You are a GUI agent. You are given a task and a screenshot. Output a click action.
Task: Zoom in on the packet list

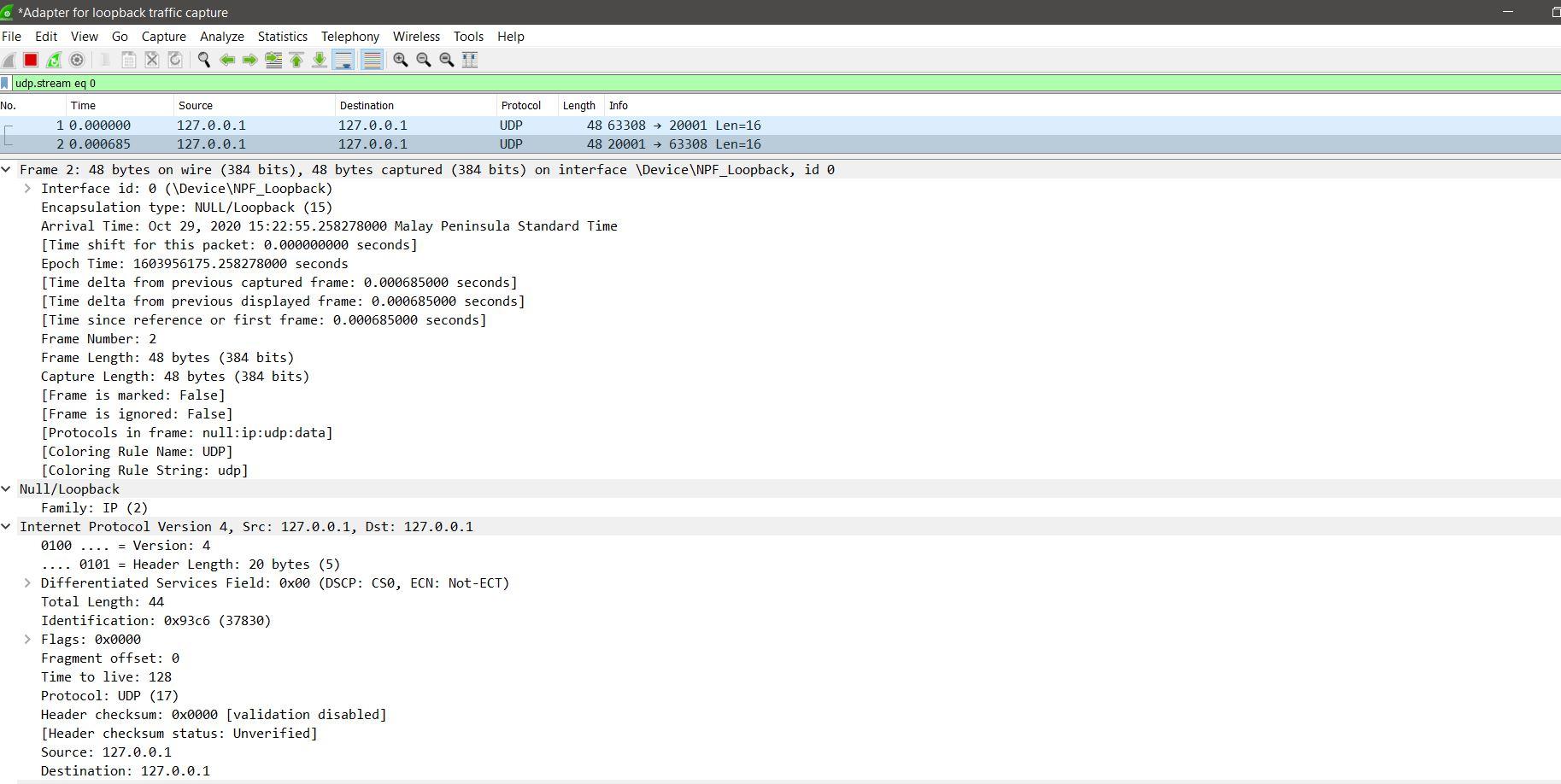[399, 60]
